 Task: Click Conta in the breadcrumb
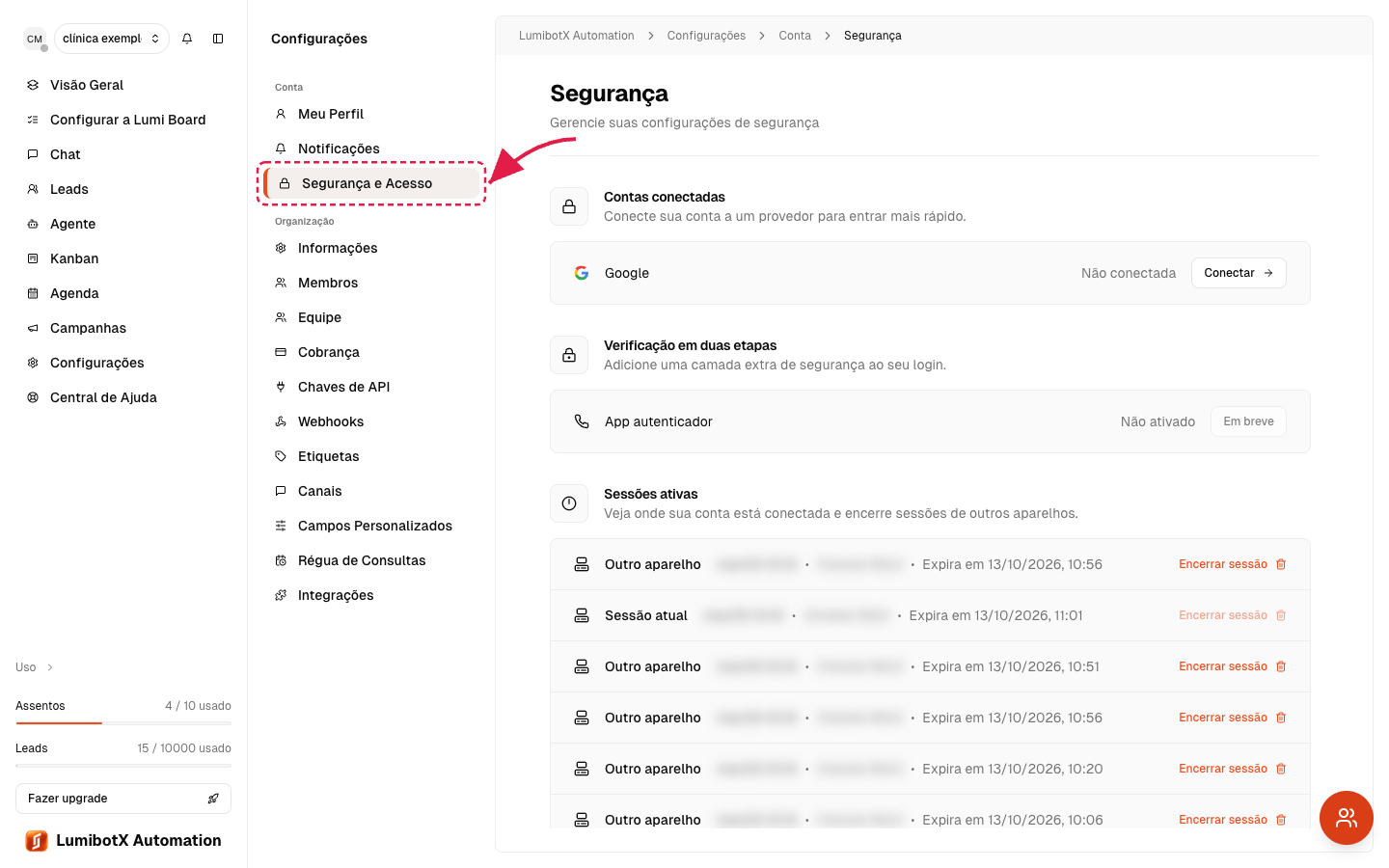pyautogui.click(x=795, y=36)
